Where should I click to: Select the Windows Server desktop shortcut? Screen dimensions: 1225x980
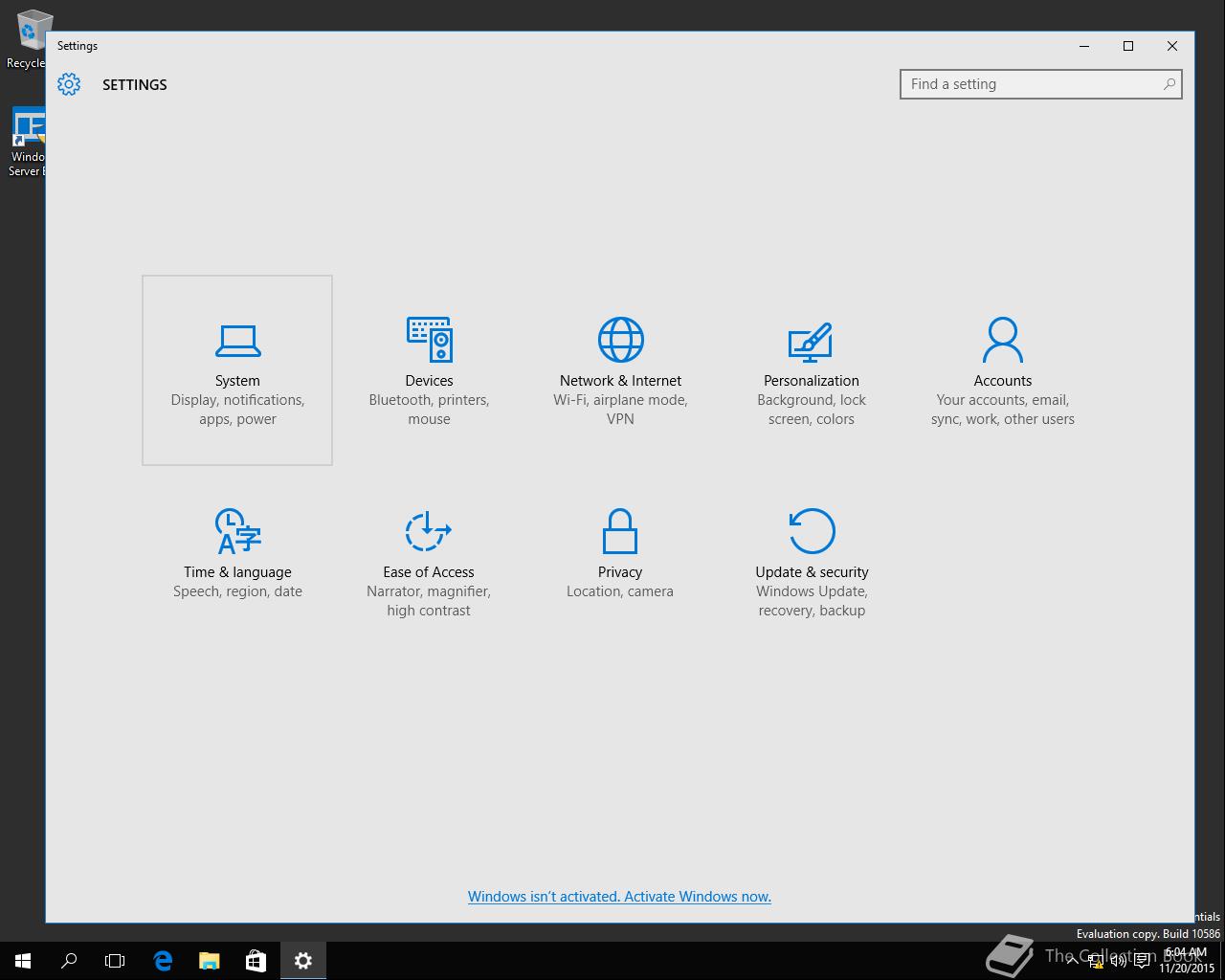(x=27, y=142)
